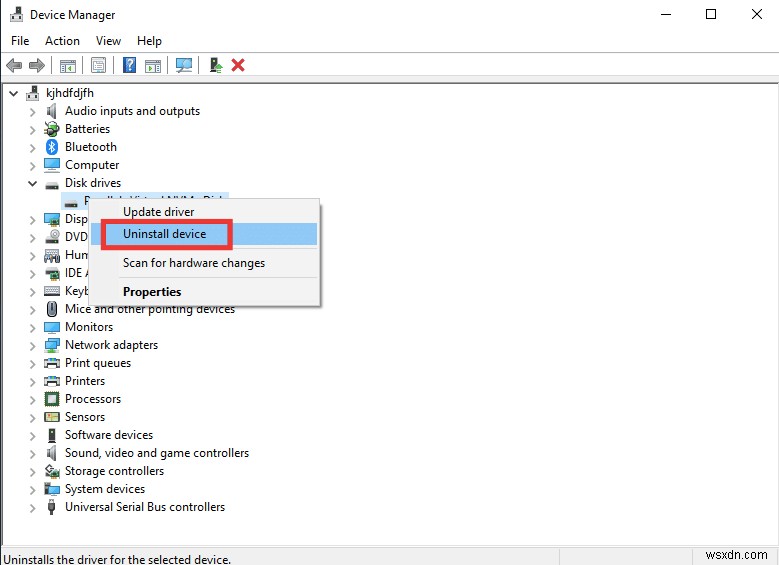The width and height of the screenshot is (779, 565).
Task: Click the Print queues category icon
Action: click(52, 363)
